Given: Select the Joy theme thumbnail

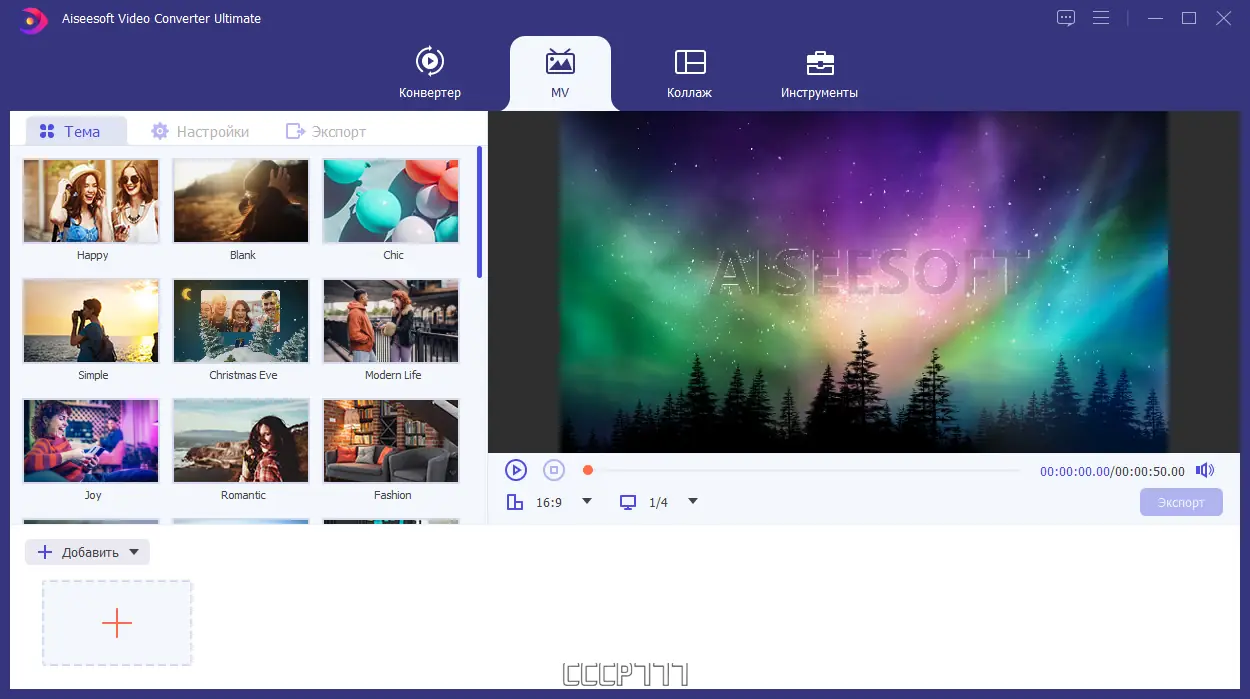Looking at the screenshot, I should coord(91,441).
